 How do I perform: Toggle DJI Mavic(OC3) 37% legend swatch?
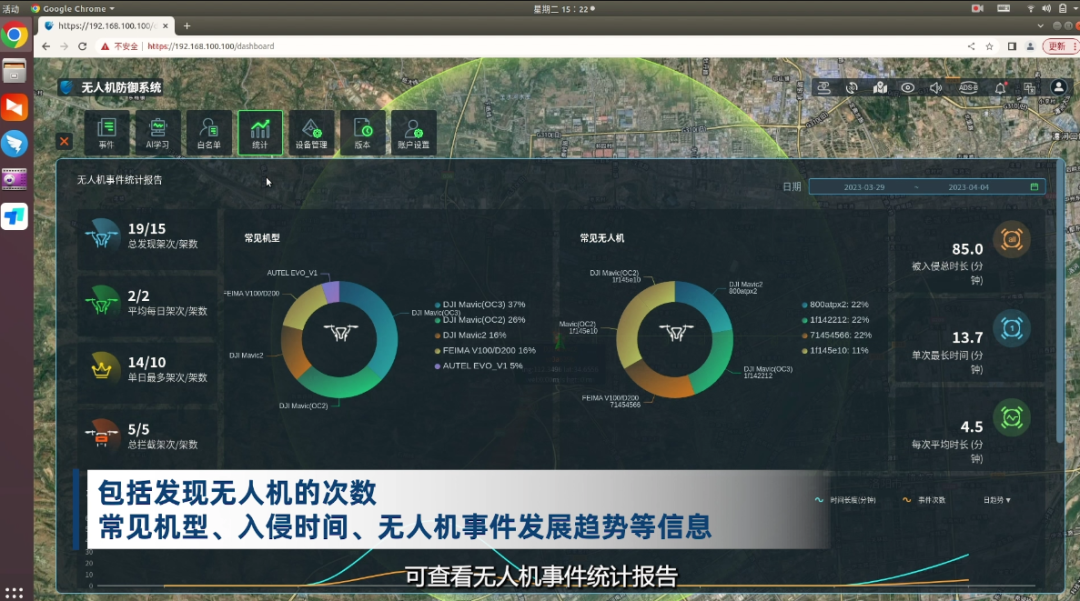438,304
